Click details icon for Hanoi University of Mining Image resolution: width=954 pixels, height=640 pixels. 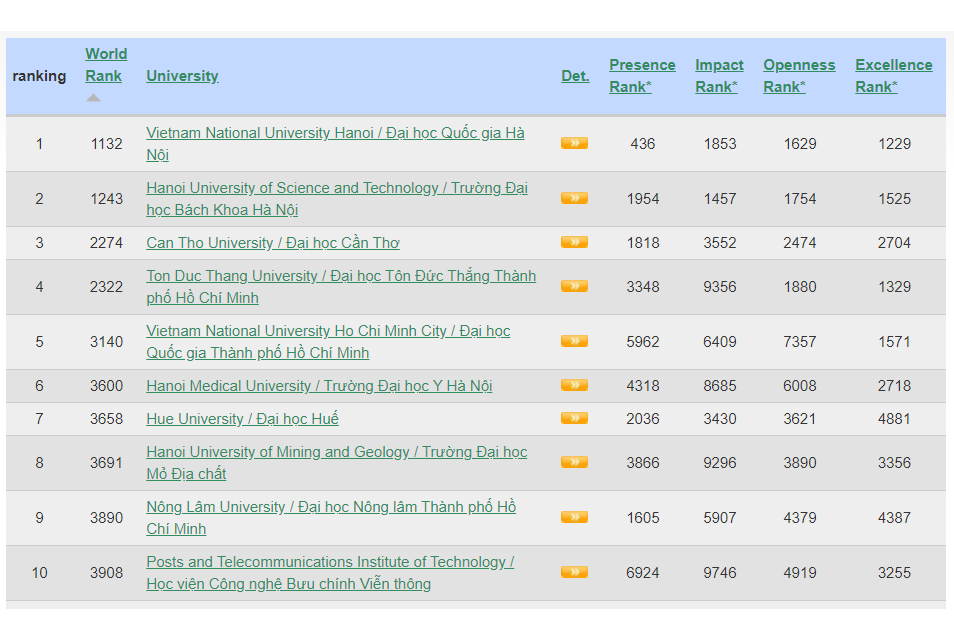[x=574, y=462]
